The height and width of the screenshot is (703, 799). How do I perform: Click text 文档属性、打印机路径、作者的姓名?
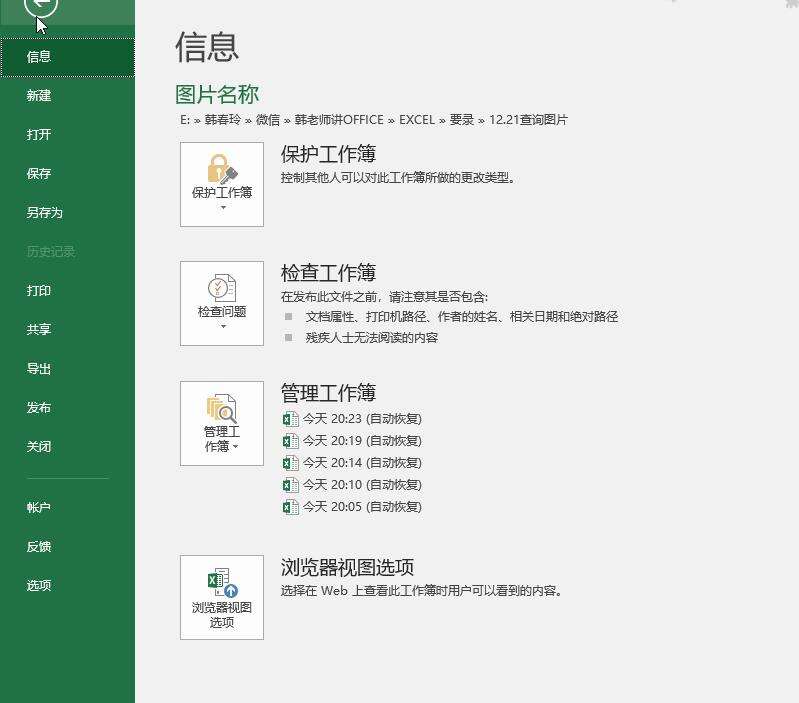401,317
